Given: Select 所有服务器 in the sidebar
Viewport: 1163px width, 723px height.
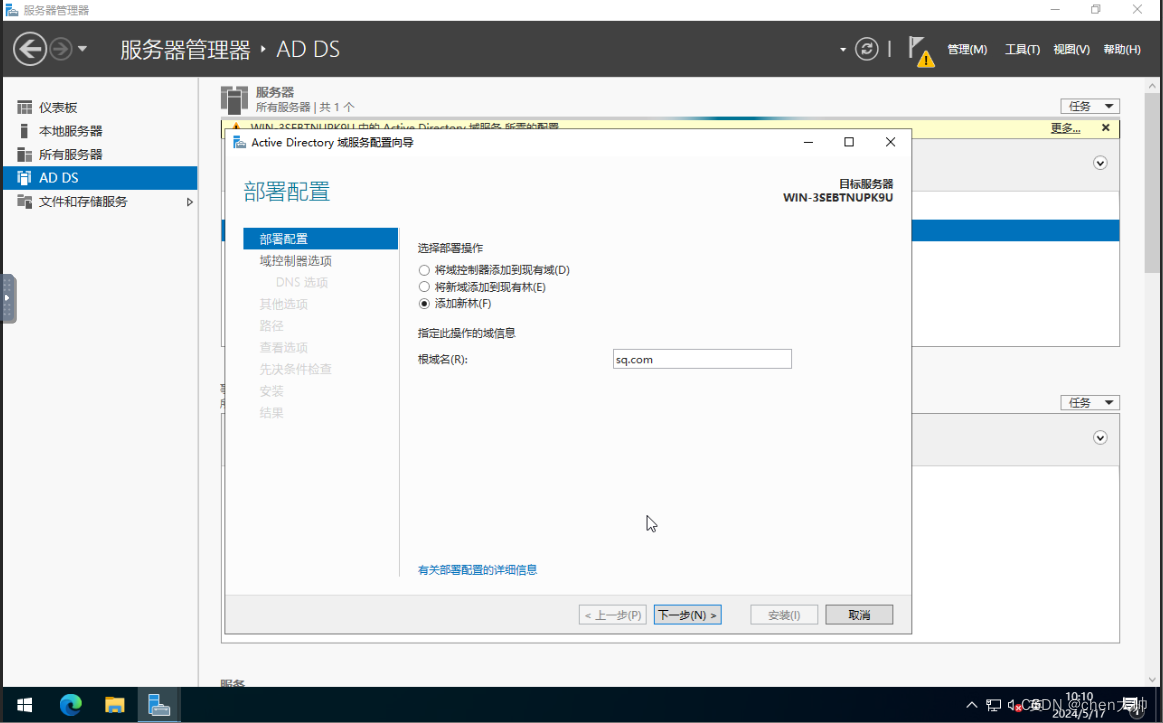Looking at the screenshot, I should click(x=100, y=154).
